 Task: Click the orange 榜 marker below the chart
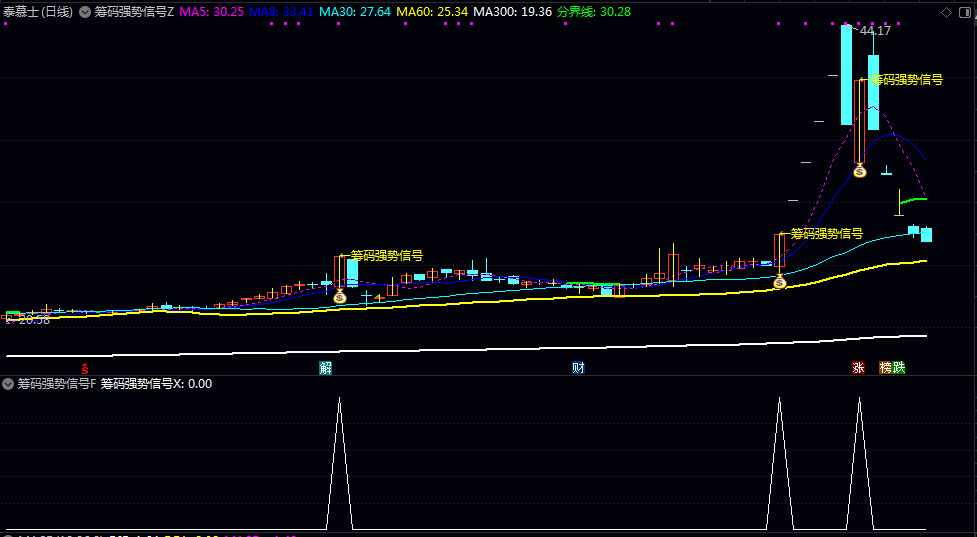pyautogui.click(x=885, y=367)
